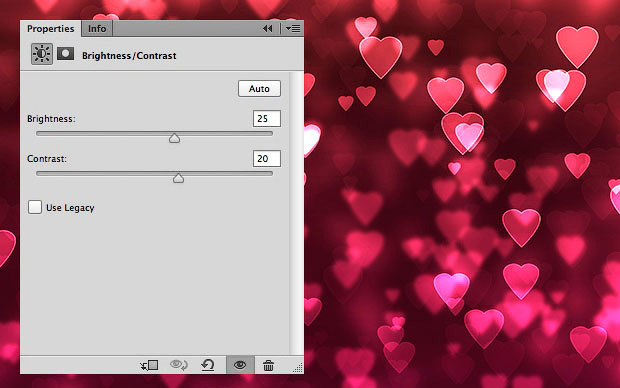620x388 pixels.
Task: Click the Brightness label text
Action: click(51, 119)
